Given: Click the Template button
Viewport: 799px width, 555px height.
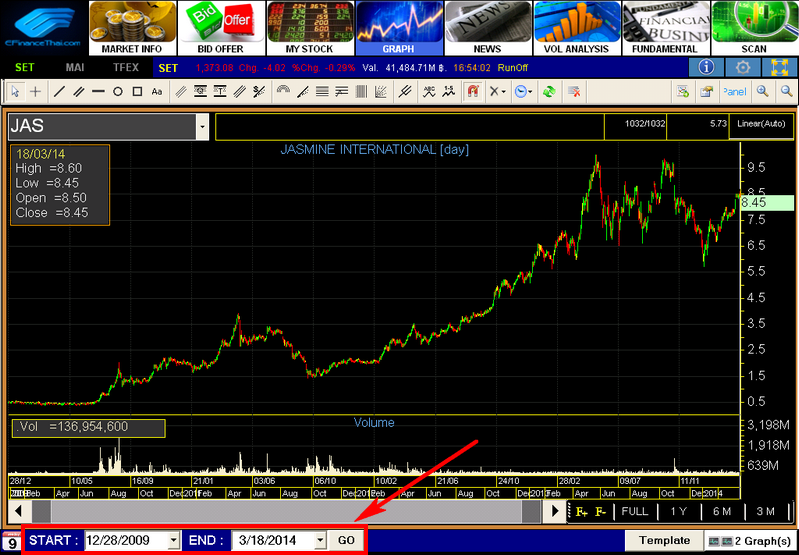Looking at the screenshot, I should pyautogui.click(x=664, y=540).
